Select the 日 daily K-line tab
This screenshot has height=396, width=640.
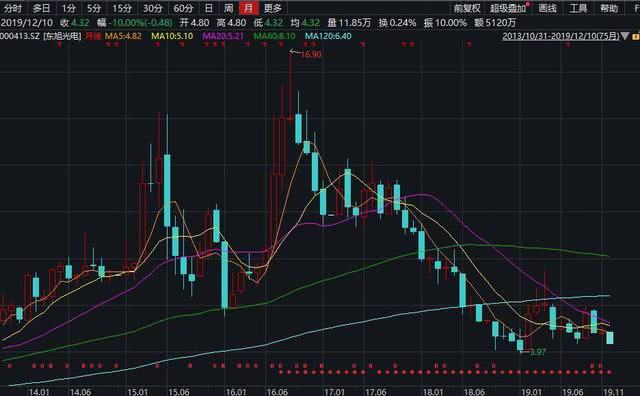[209, 8]
